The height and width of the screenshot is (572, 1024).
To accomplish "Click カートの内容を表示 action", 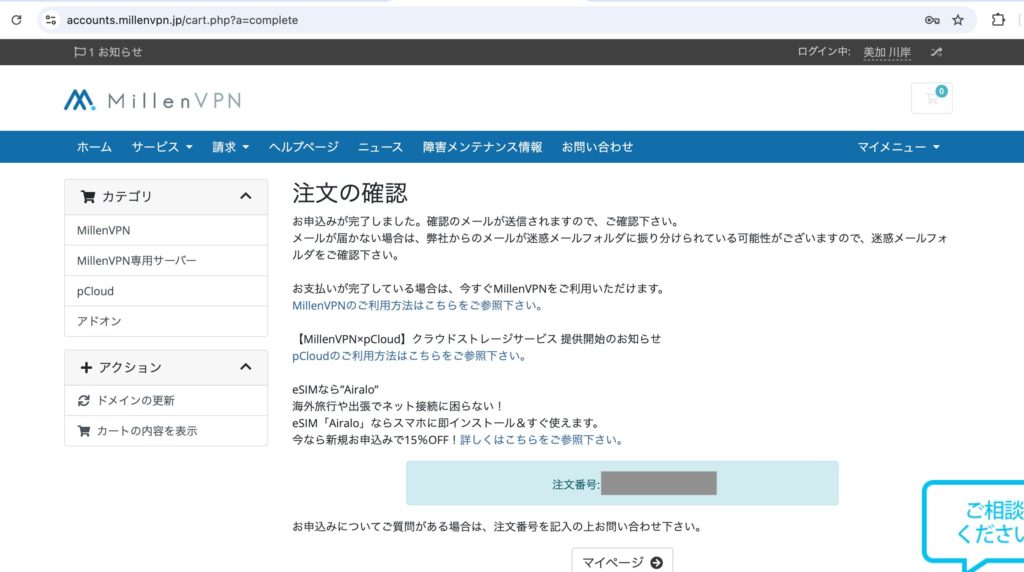I will pos(166,431).
